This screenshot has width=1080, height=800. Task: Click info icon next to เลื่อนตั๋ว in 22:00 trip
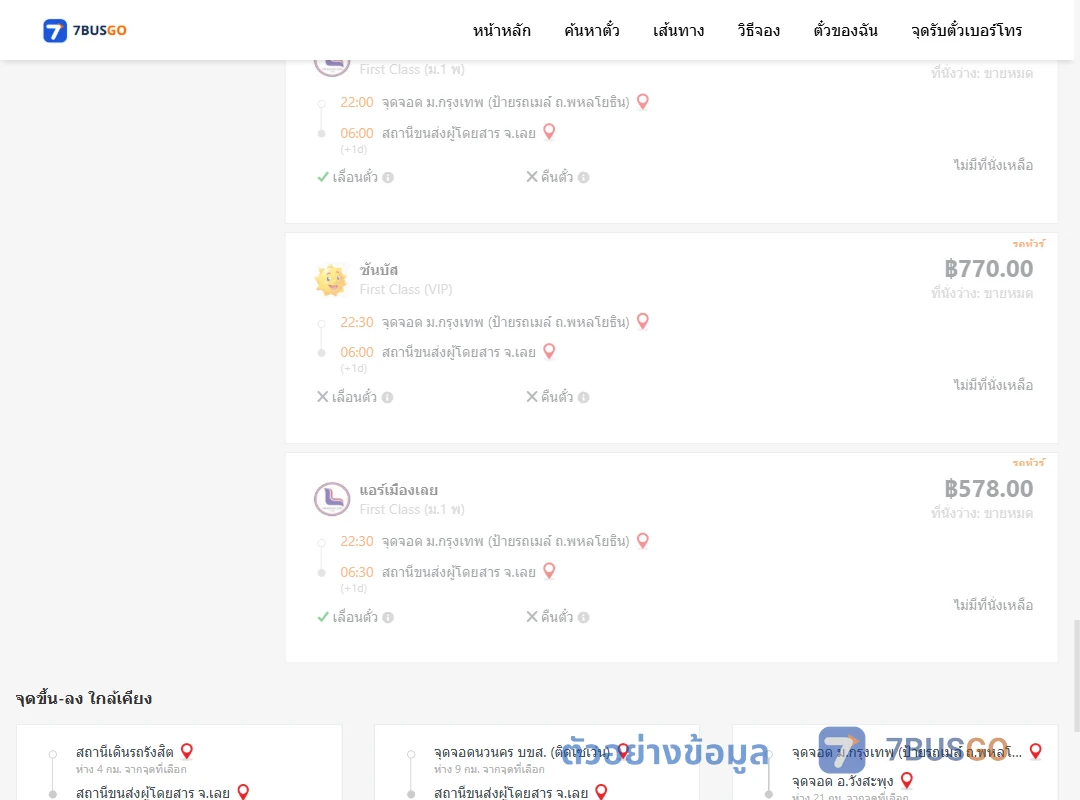point(388,178)
